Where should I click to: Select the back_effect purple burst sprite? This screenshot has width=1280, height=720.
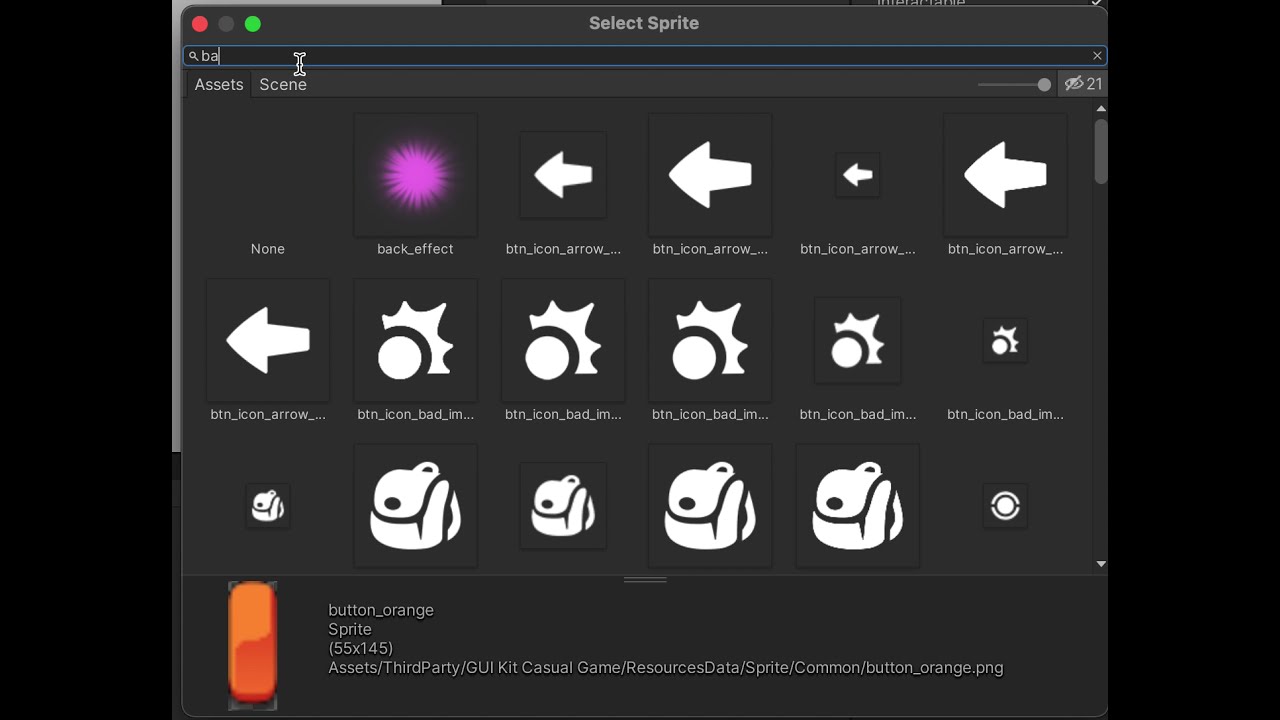click(x=415, y=175)
